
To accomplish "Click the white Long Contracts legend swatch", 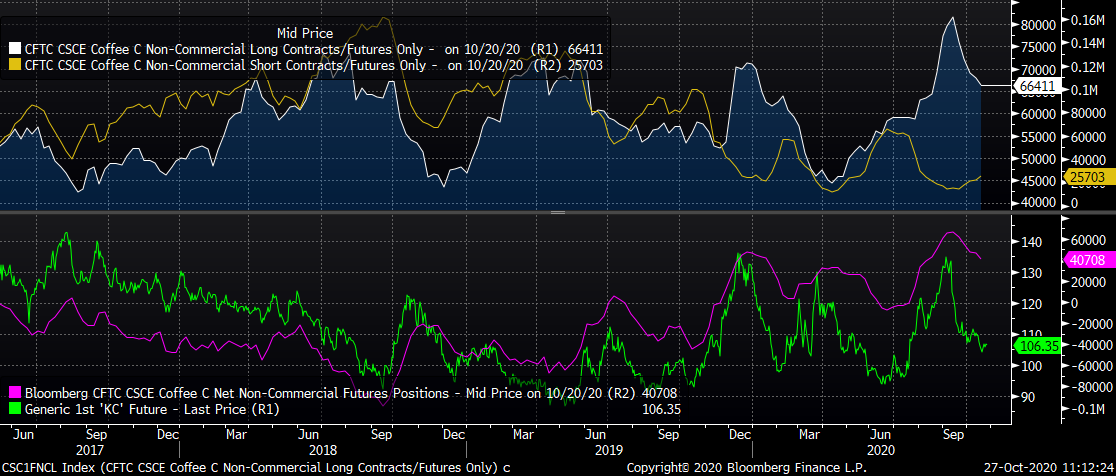I will point(14,48).
